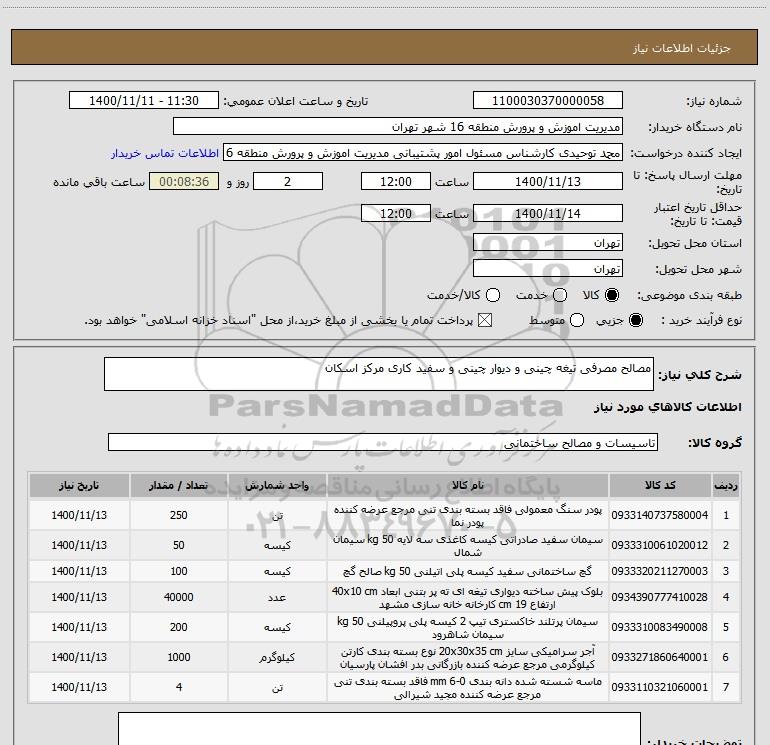The image size is (770, 745).
Task: Click unit عدد in row 4
Action: [x=277, y=598]
